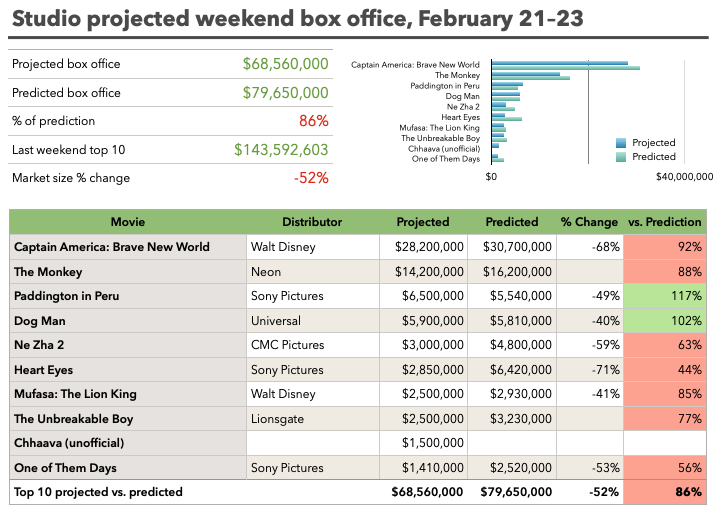Screen dimensions: 720x520
Task: Click The Unbreakable Boy table cell
Action: (128, 418)
